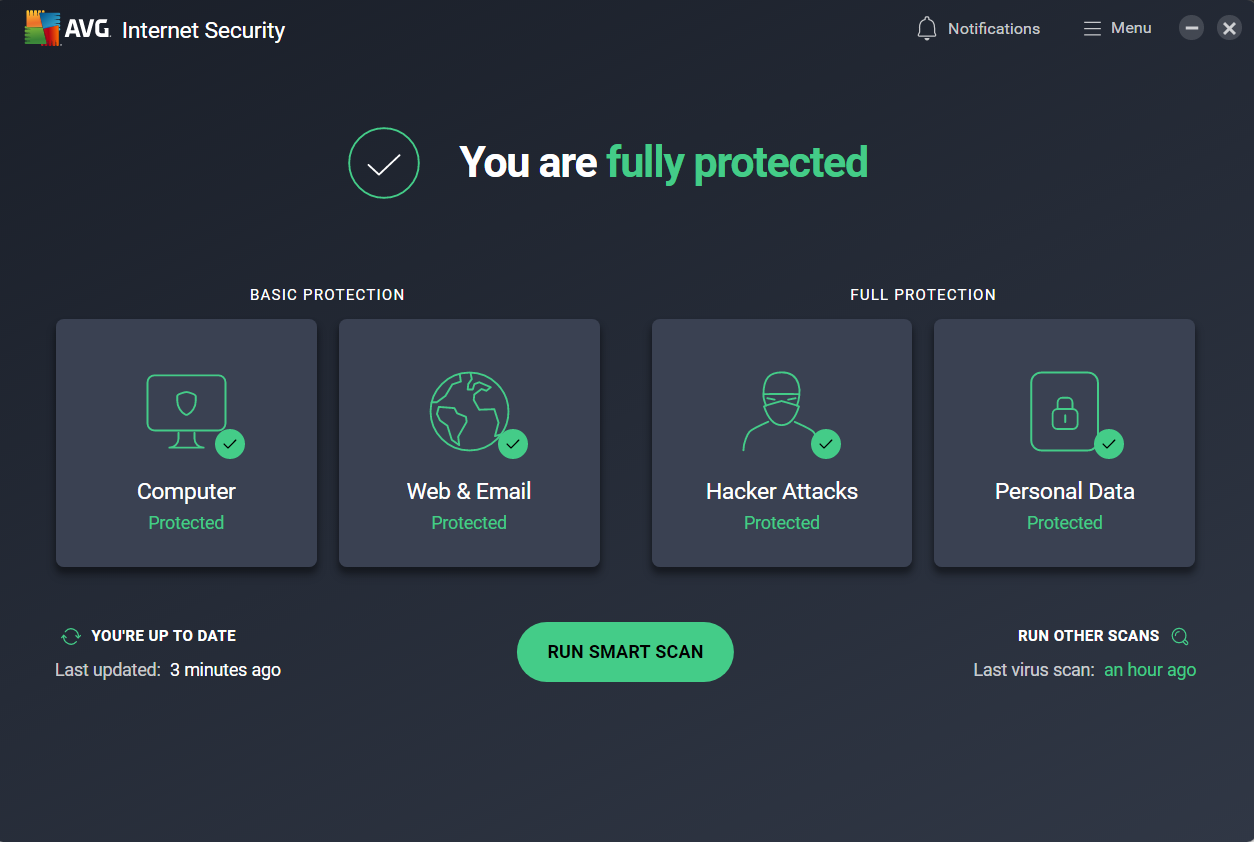Select the Web & Email Protected tile

pyautogui.click(x=469, y=443)
